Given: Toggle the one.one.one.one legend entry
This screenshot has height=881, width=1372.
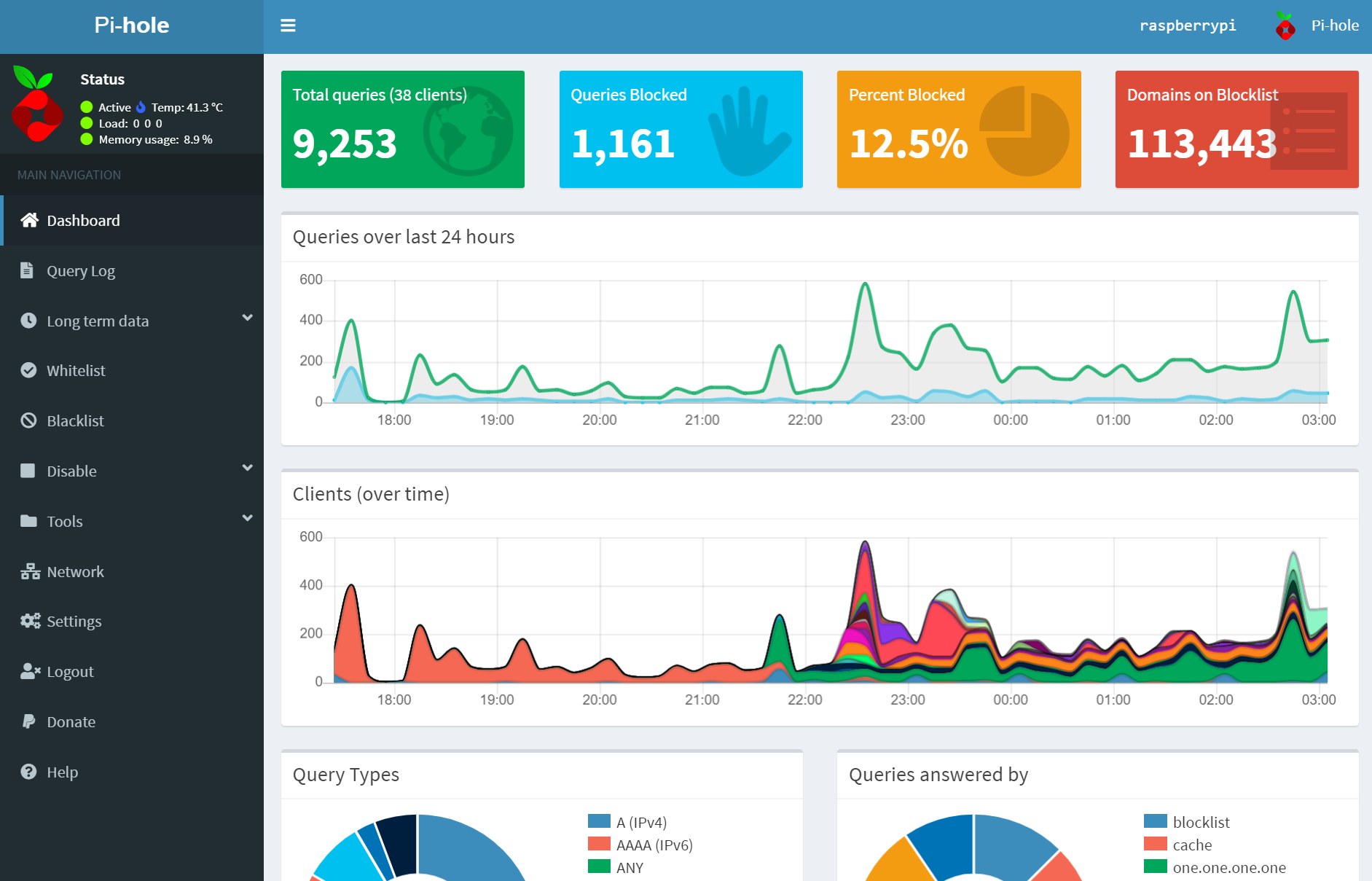Looking at the screenshot, I should (x=1215, y=867).
